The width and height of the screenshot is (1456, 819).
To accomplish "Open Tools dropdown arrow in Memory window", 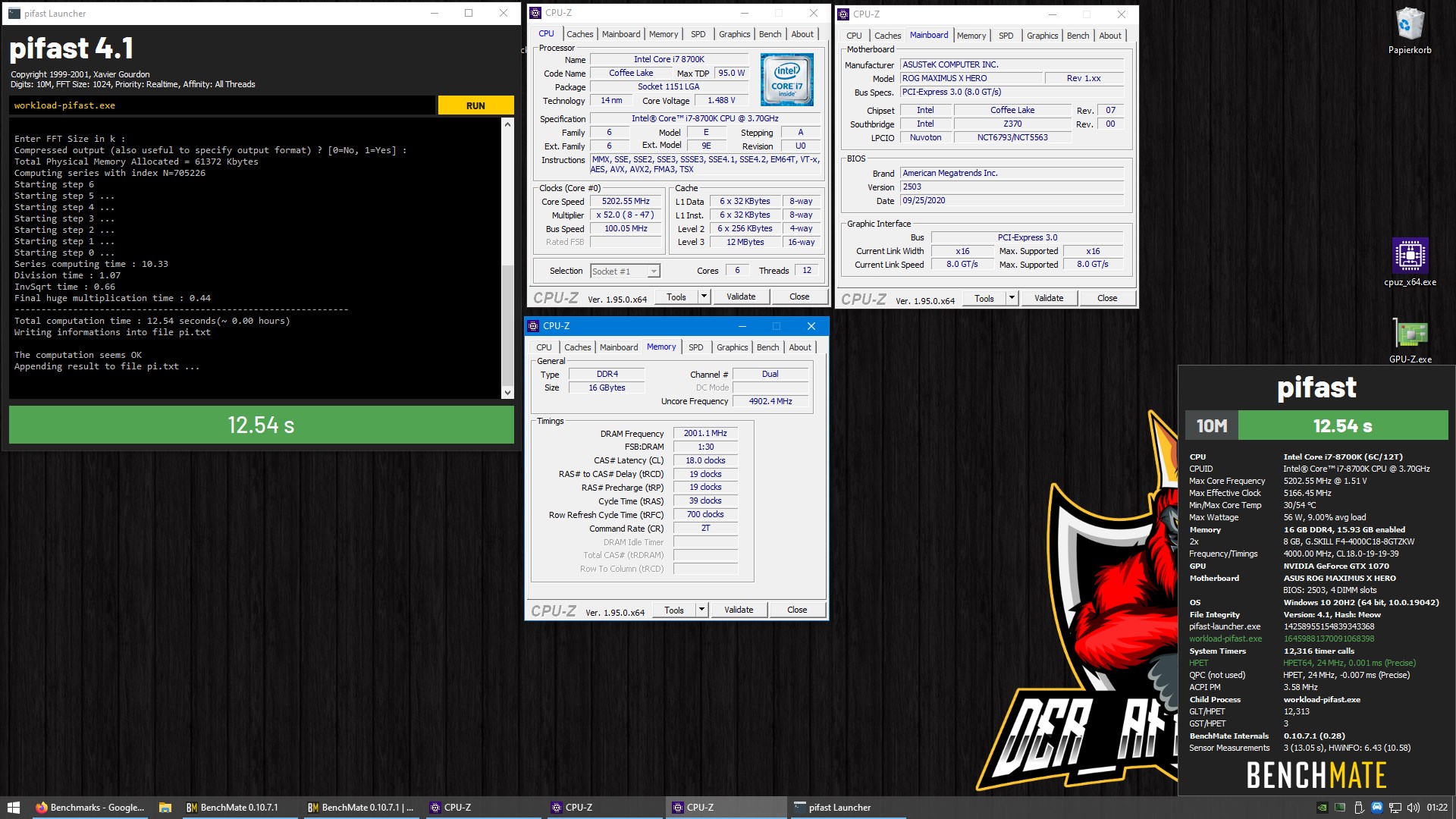I will click(x=701, y=610).
